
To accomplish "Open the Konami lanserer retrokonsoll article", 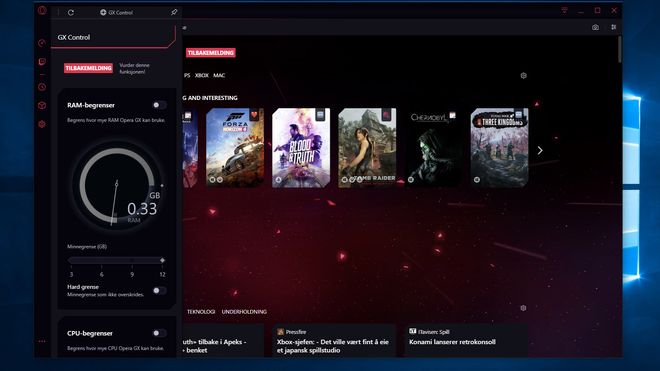I will tap(452, 342).
